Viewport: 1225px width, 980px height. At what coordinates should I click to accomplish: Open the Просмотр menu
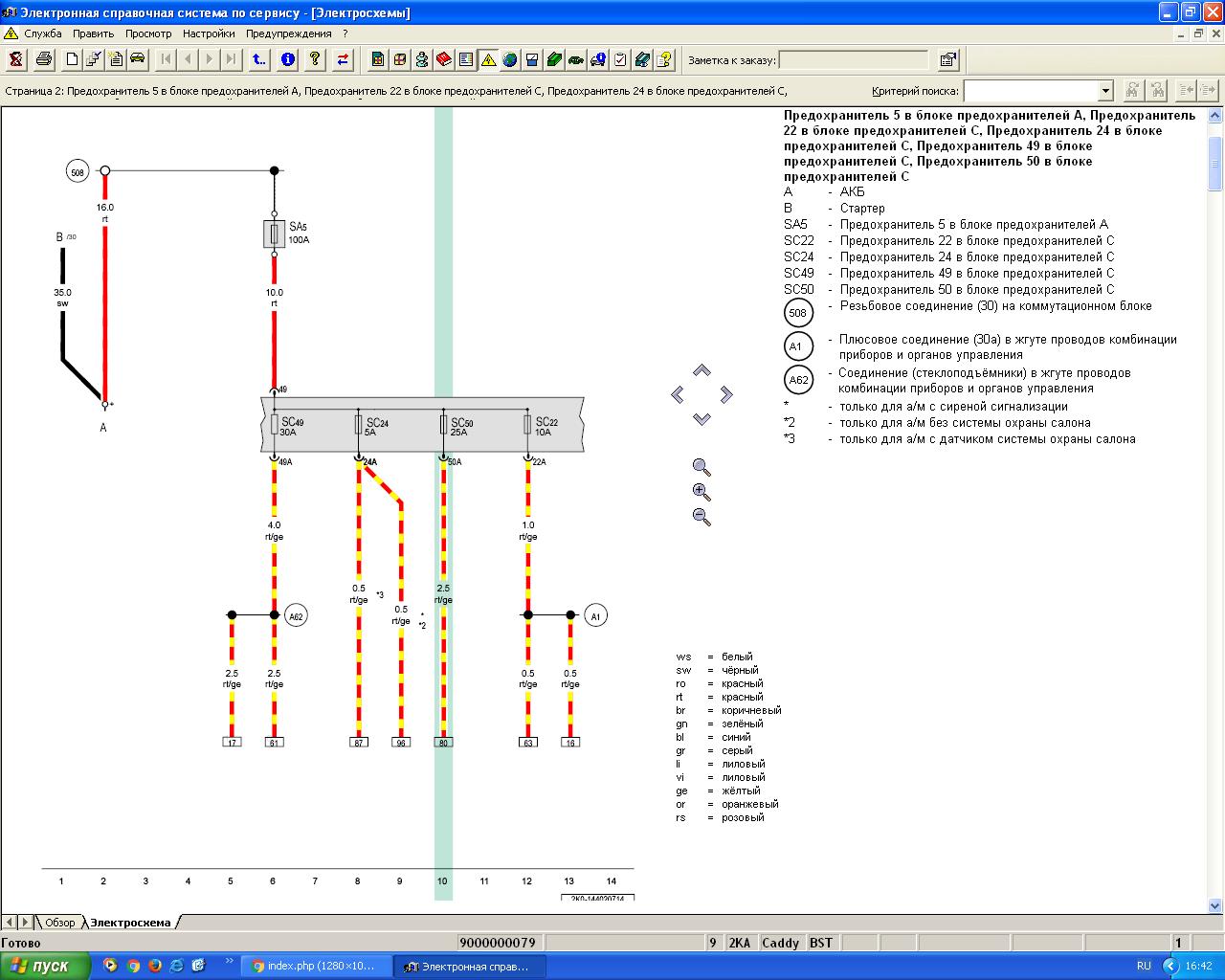pos(148,33)
